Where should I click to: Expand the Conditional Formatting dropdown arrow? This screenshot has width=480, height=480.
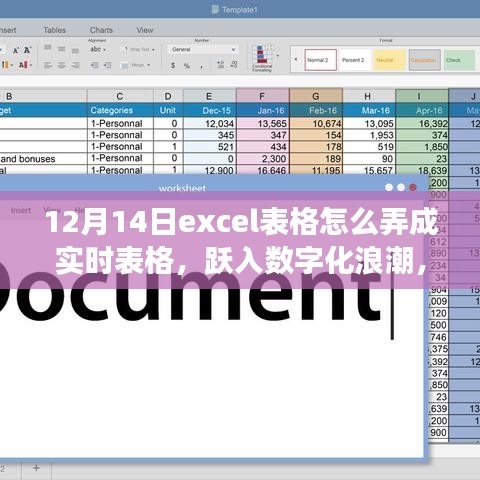278,56
